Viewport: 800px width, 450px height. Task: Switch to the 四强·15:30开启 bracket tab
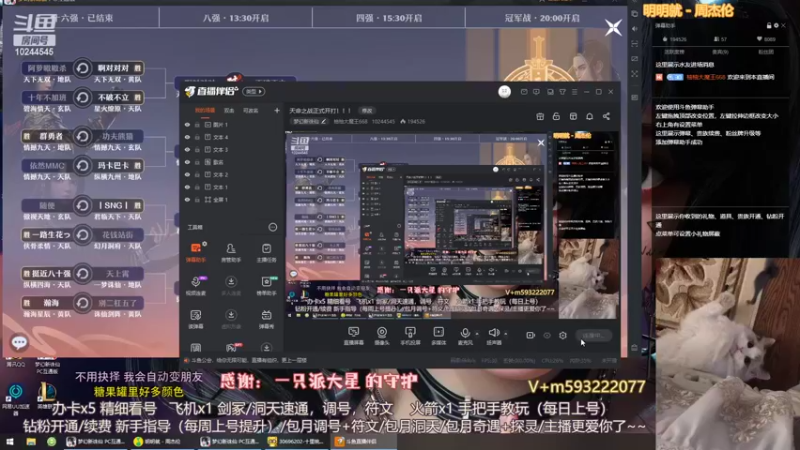point(389,18)
